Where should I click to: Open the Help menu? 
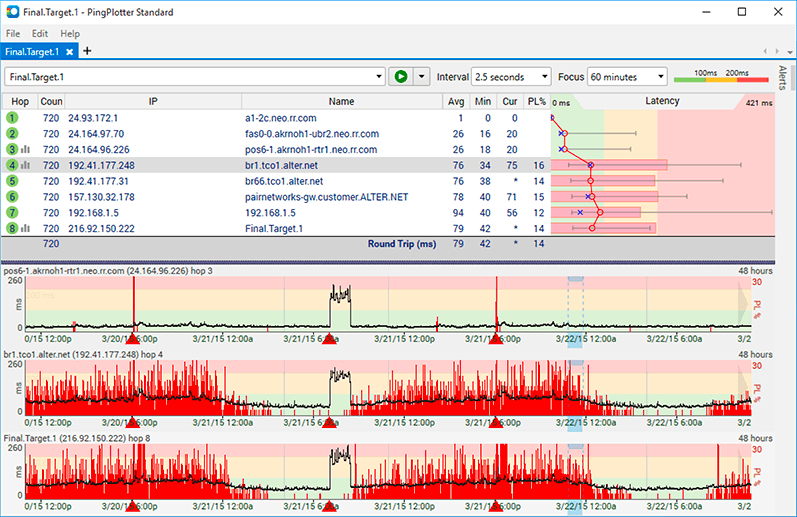(70, 33)
